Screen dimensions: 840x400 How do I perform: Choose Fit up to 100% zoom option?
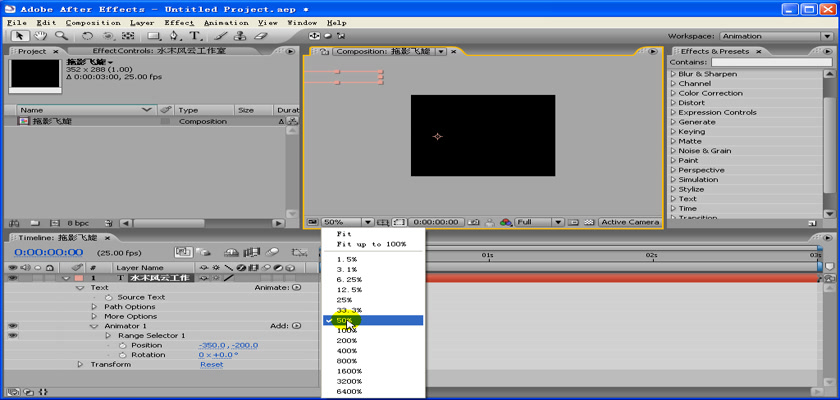click(373, 244)
